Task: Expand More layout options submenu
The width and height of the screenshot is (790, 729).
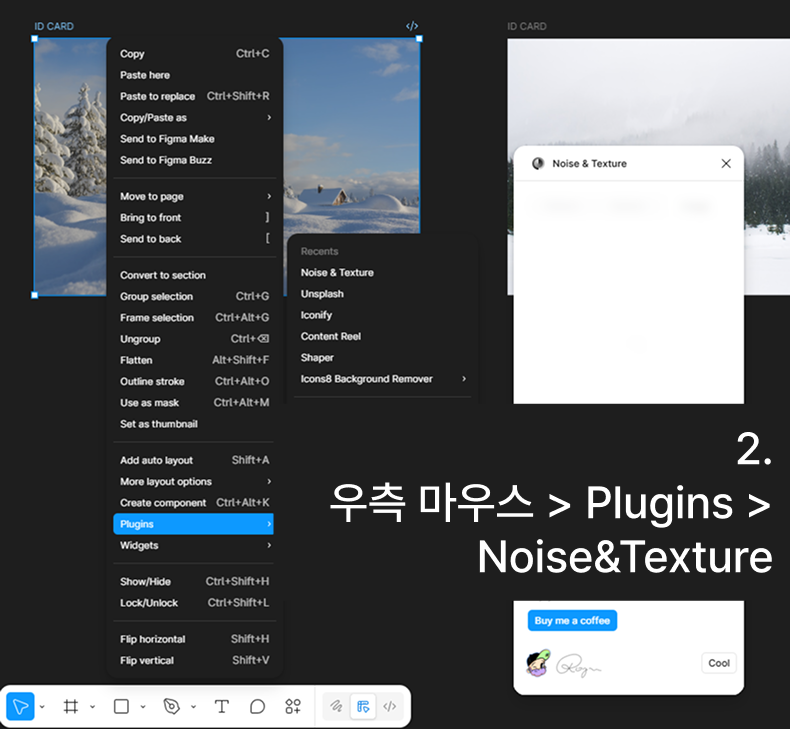Action: pos(194,481)
